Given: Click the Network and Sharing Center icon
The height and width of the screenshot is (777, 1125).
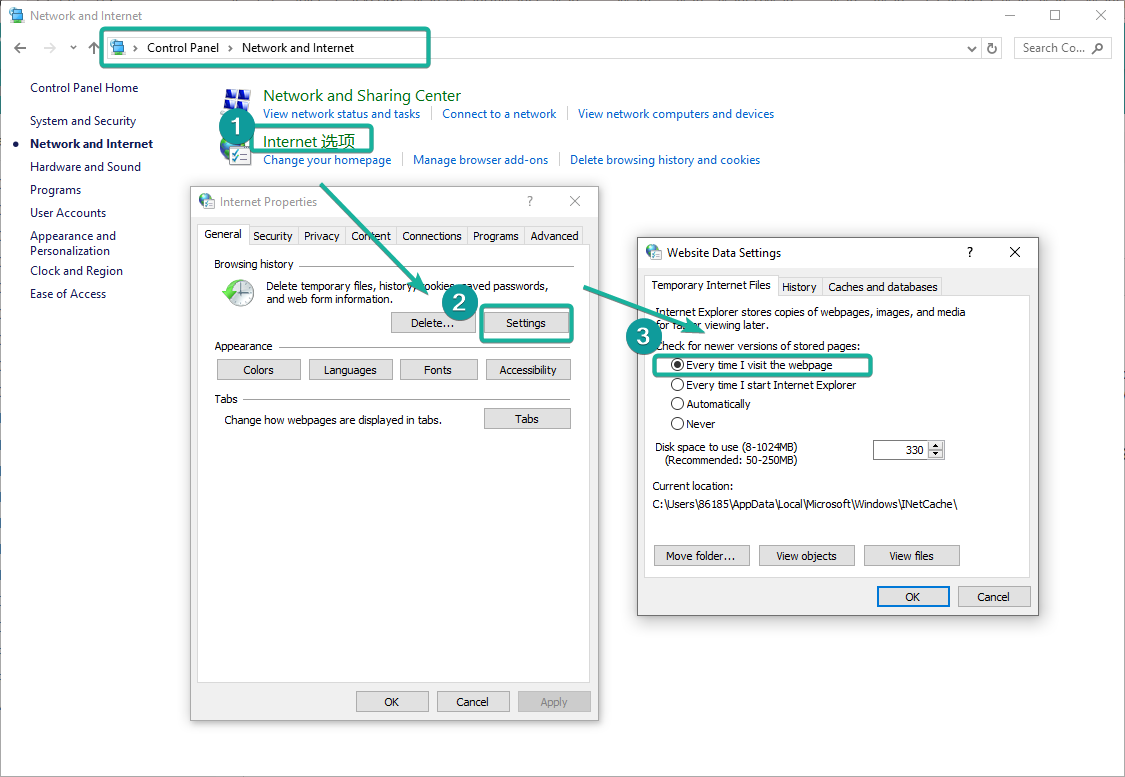Looking at the screenshot, I should tap(237, 99).
